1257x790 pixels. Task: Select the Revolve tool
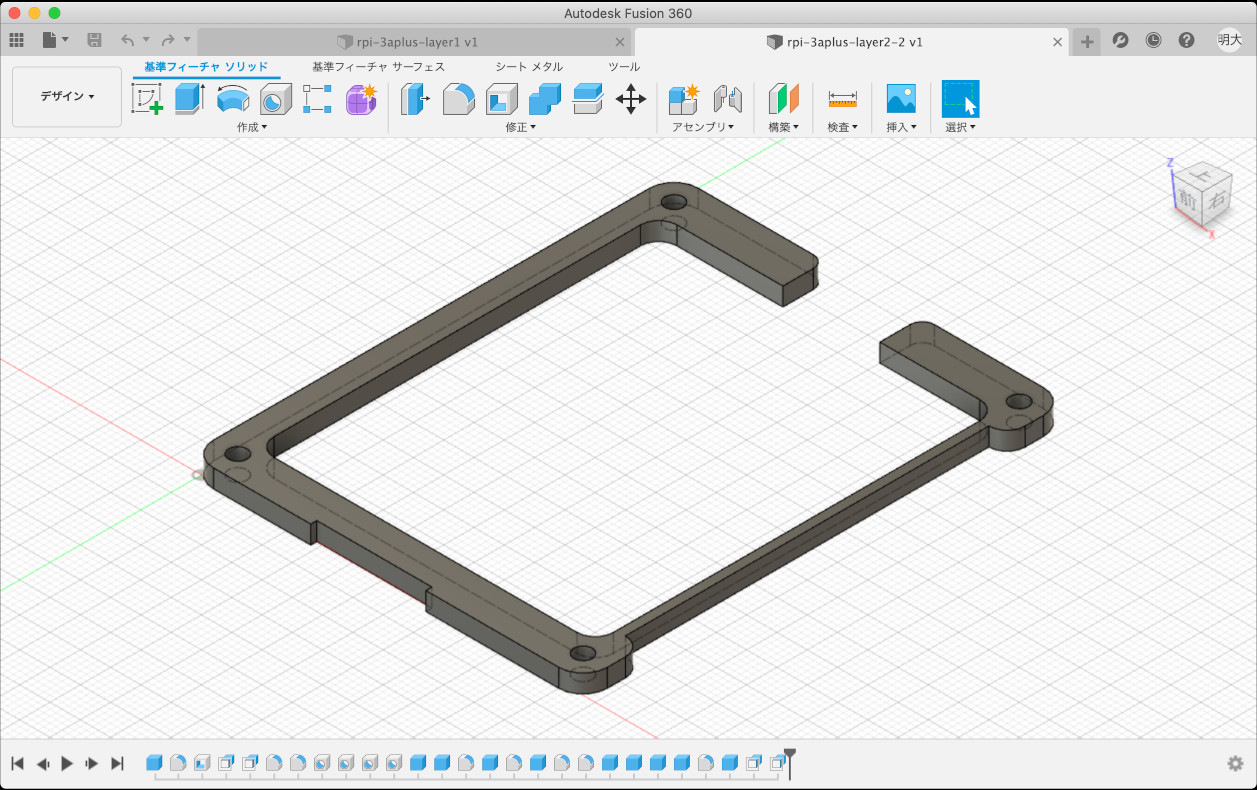233,99
